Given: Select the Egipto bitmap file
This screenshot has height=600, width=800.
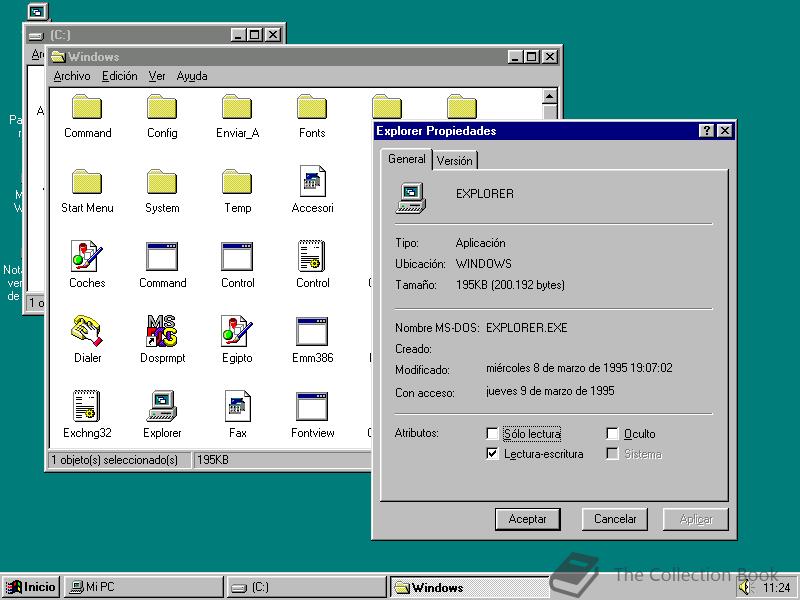Looking at the screenshot, I should coord(237,331).
